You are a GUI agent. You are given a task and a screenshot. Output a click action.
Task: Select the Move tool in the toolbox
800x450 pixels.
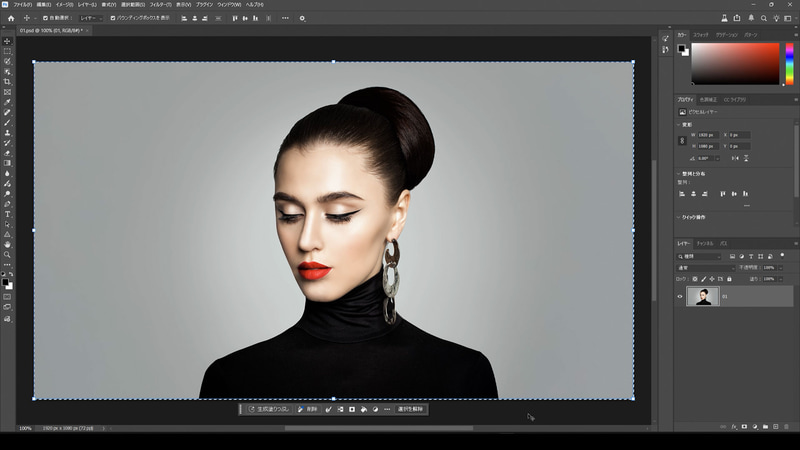[x=7, y=41]
